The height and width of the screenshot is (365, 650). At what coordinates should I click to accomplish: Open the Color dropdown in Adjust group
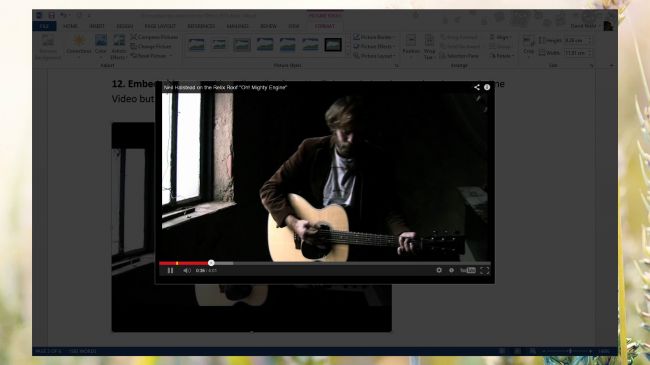[x=101, y=45]
